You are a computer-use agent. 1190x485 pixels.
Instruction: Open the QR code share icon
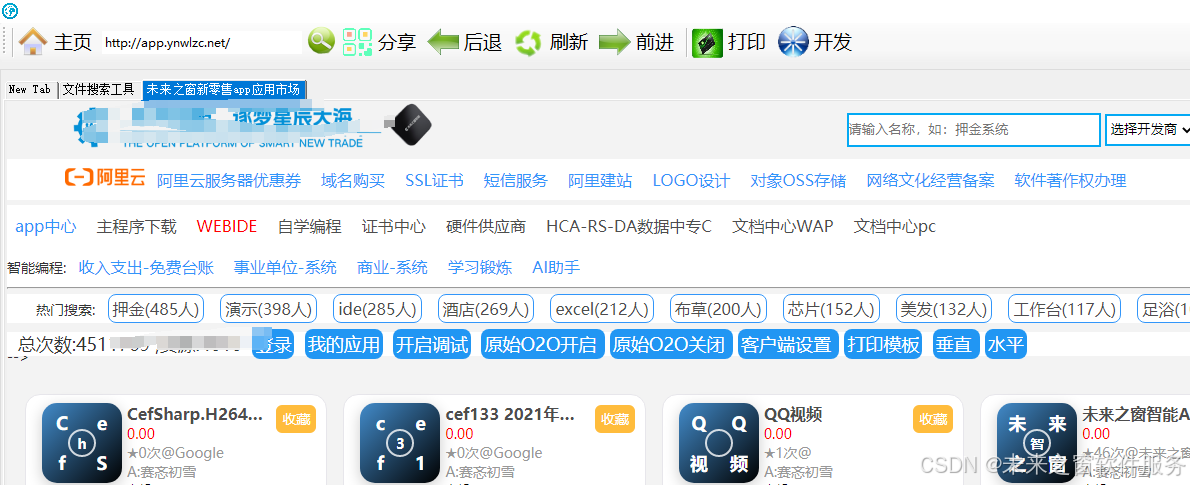coord(357,42)
